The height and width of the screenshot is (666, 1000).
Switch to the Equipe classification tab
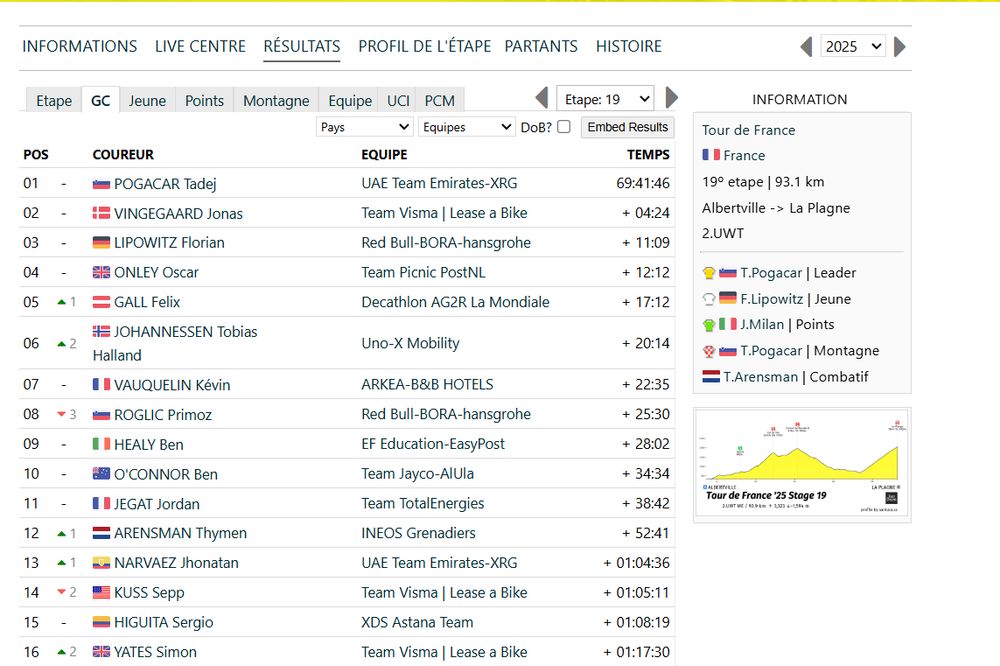point(350,101)
